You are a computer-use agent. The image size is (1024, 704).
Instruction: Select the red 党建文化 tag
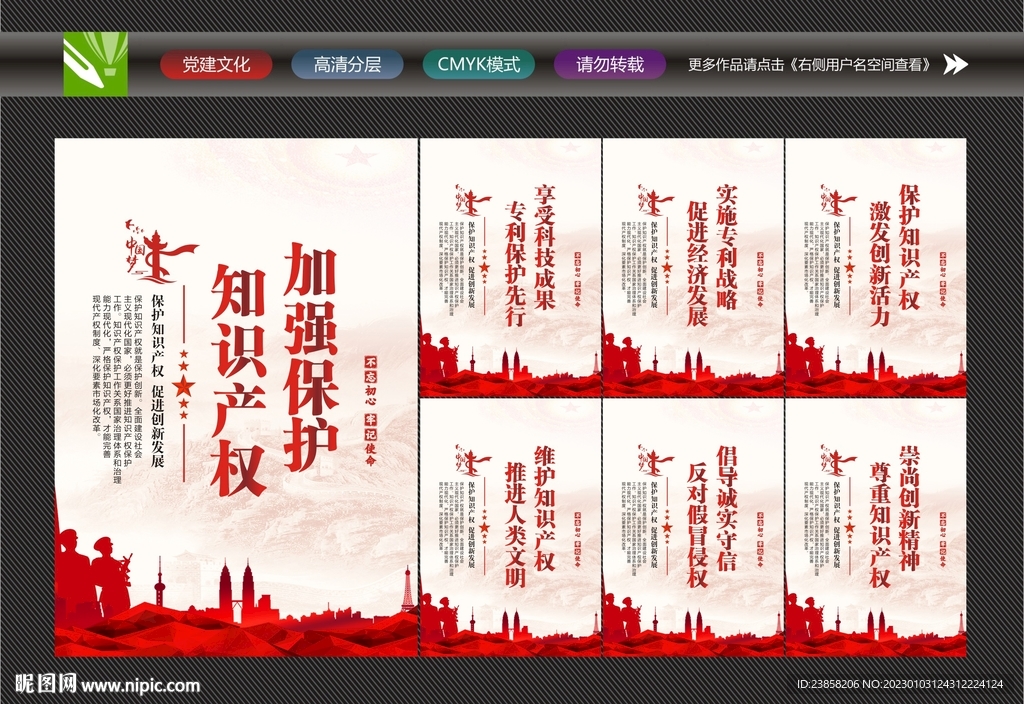[x=216, y=64]
